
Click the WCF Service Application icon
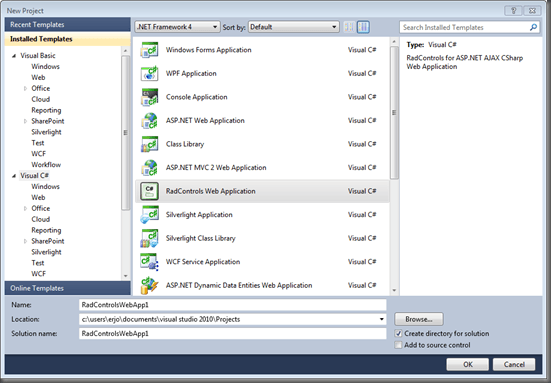(x=149, y=262)
